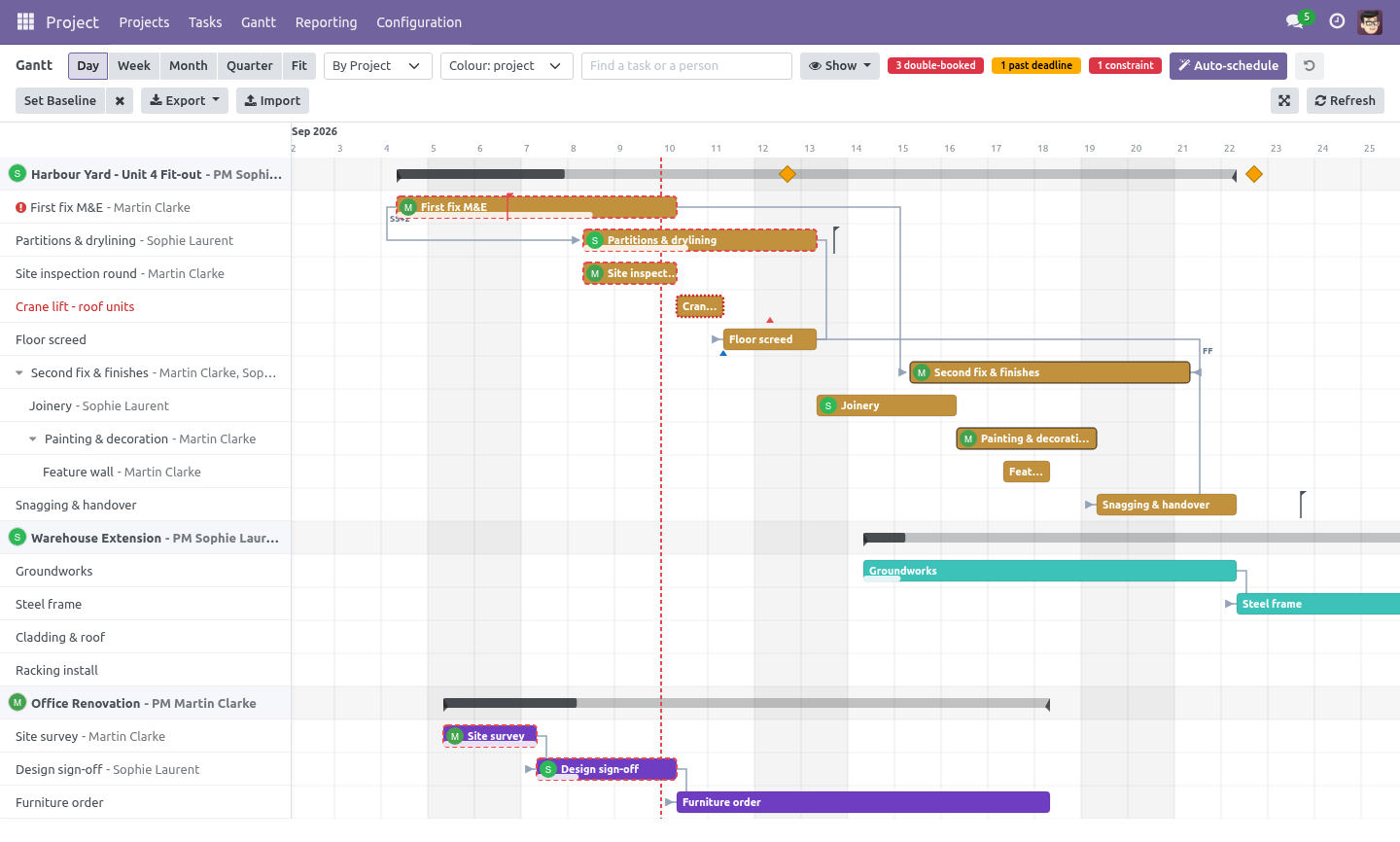Toggle fullscreen expand icon
1400x842 pixels.
click(1284, 100)
